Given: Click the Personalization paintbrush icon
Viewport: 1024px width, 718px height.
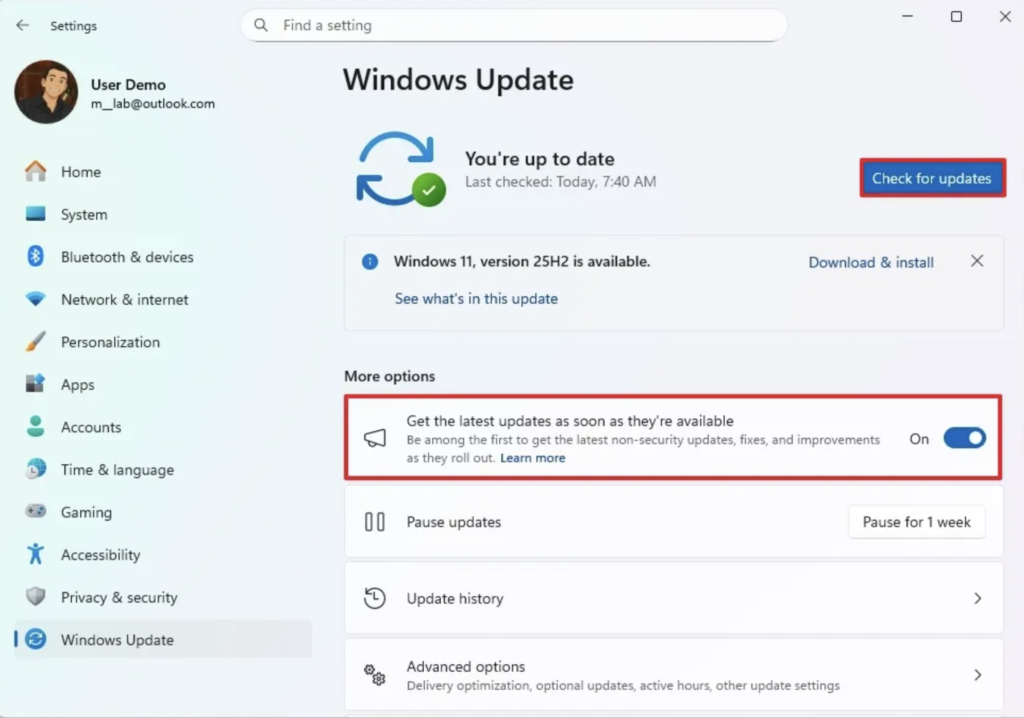Looking at the screenshot, I should [x=36, y=342].
